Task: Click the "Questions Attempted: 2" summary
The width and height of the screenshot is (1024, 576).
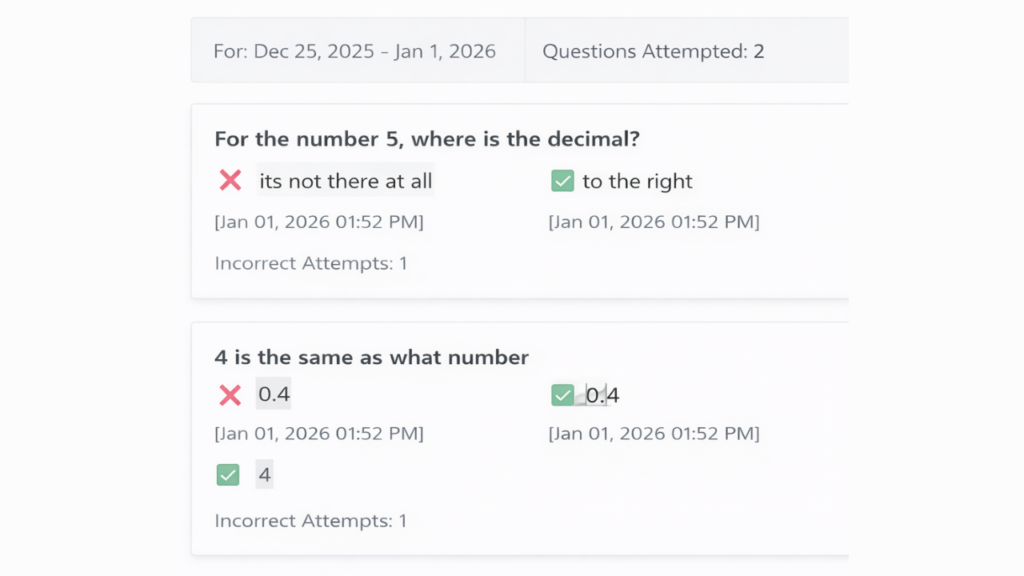Action: click(653, 51)
